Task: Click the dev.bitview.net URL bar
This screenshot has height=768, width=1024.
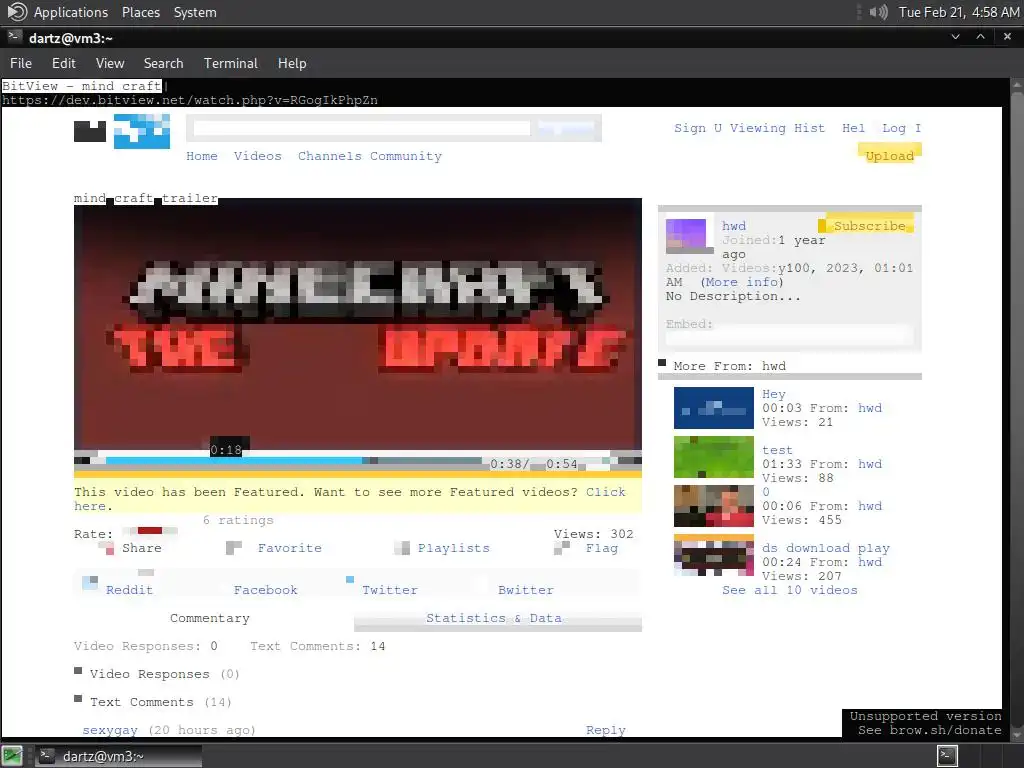Action: click(x=190, y=100)
